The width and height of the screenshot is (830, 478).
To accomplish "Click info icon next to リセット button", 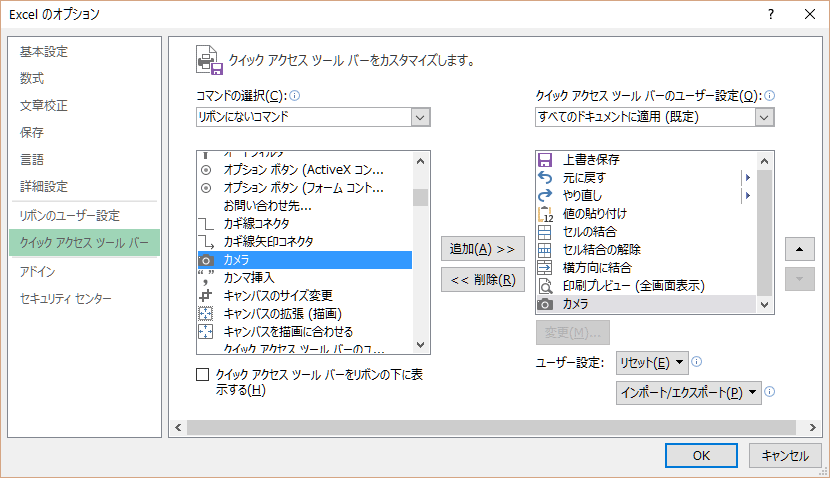I will click(x=697, y=362).
